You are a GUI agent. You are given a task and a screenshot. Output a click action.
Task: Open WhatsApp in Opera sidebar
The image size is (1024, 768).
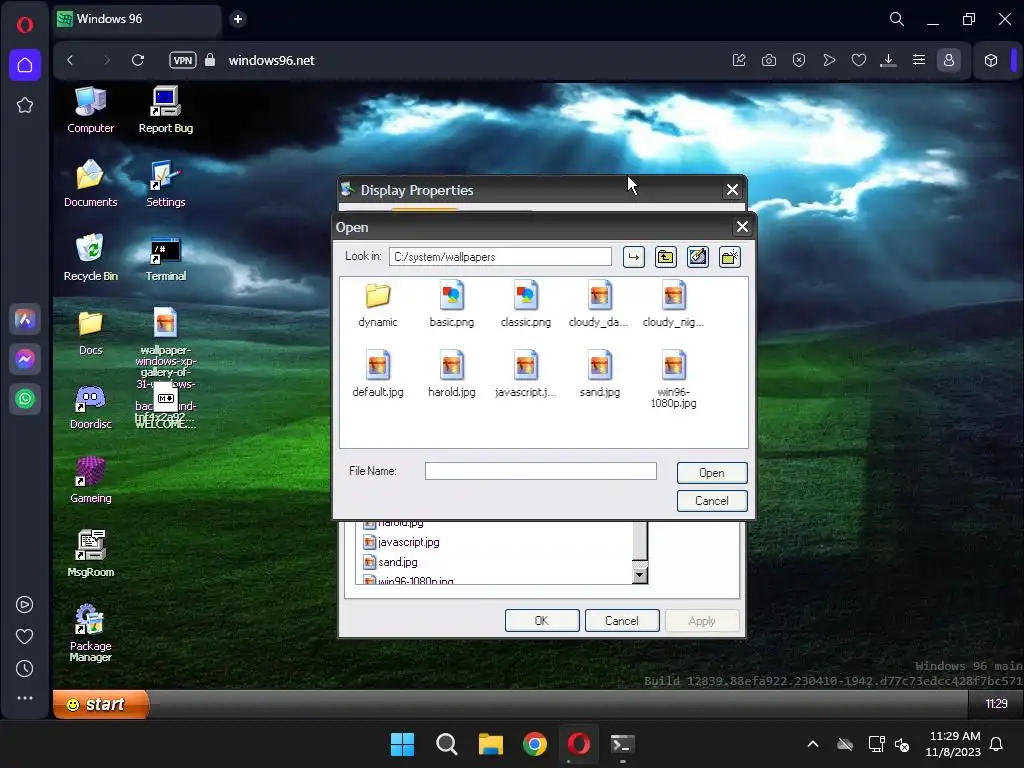pyautogui.click(x=25, y=399)
